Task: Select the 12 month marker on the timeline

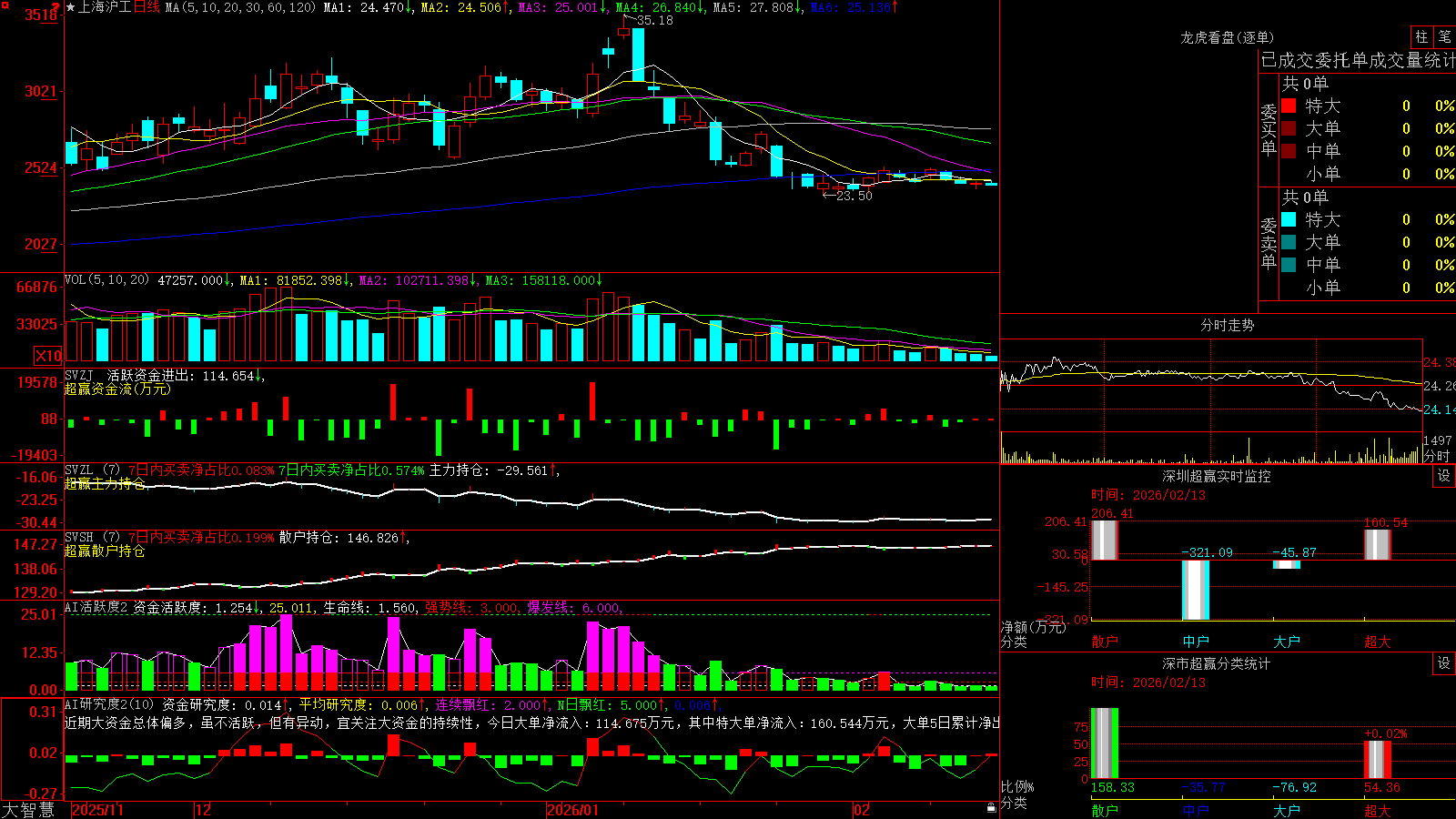Action: 203,810
